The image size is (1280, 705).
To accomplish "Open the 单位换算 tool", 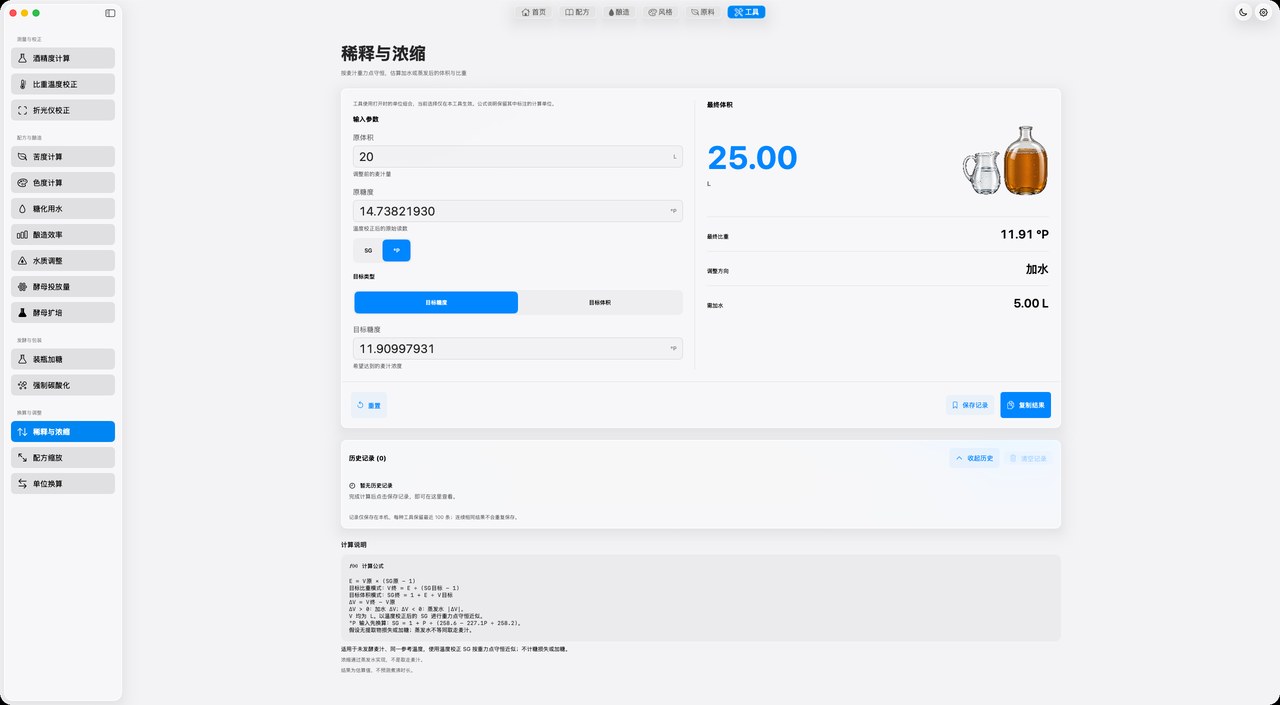I will pyautogui.click(x=63, y=483).
